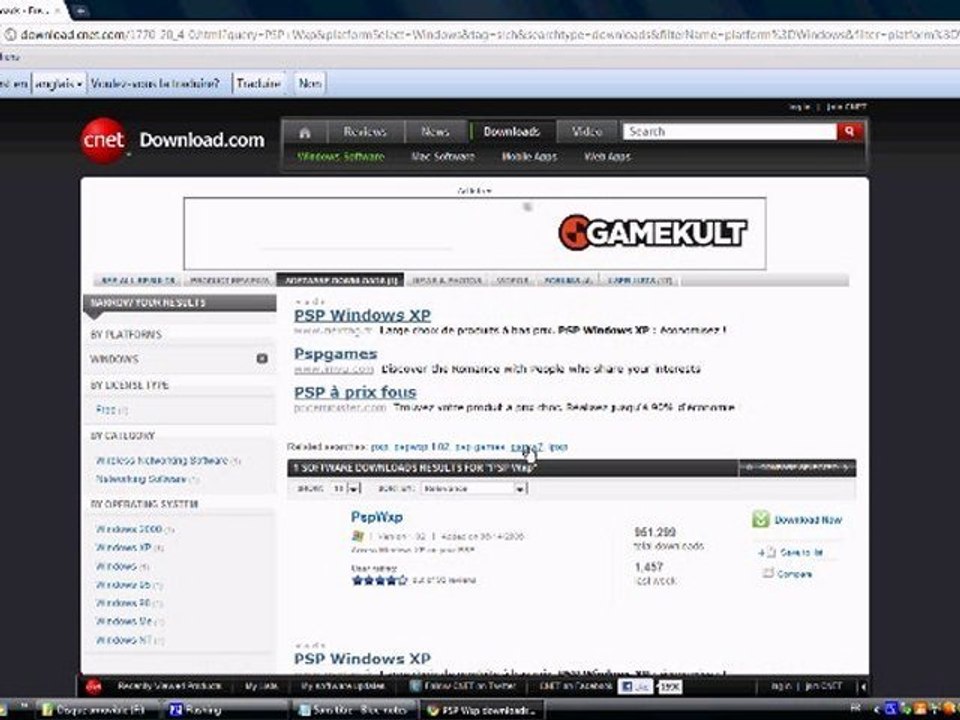Click the Traduire button
The height and width of the screenshot is (720, 960).
[258, 83]
